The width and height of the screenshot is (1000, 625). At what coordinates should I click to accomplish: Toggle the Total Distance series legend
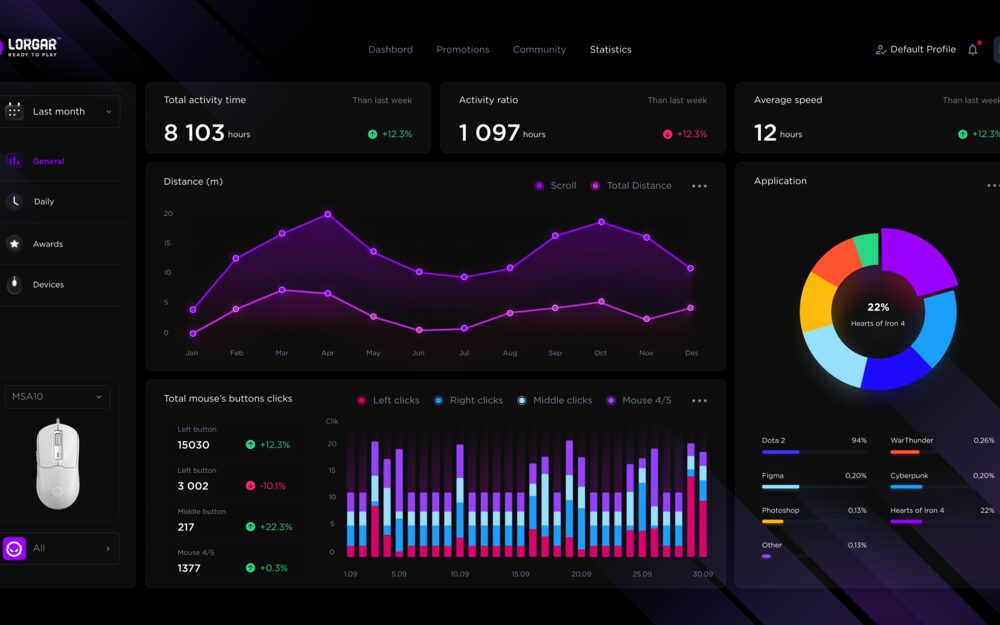click(x=631, y=186)
